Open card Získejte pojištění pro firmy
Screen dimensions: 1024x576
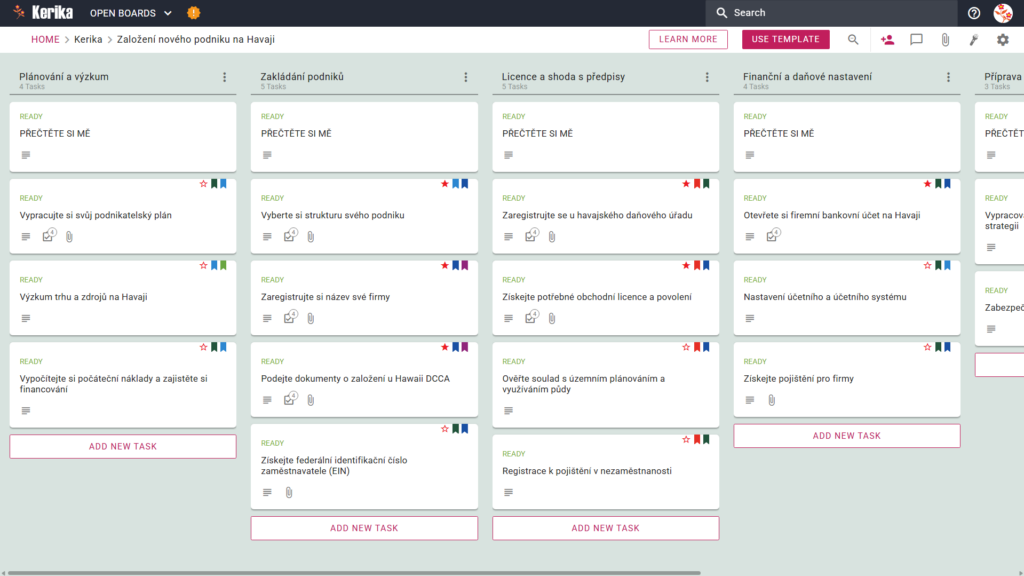pos(846,379)
